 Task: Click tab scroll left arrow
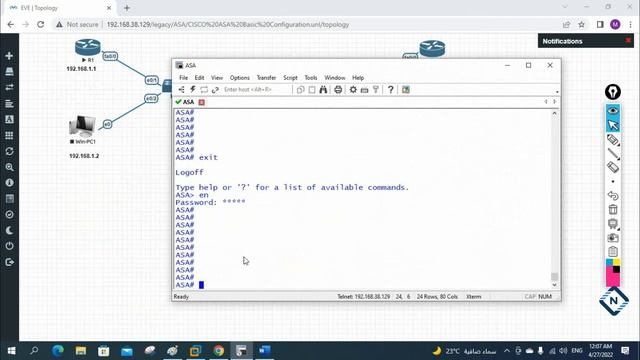pyautogui.click(x=546, y=102)
